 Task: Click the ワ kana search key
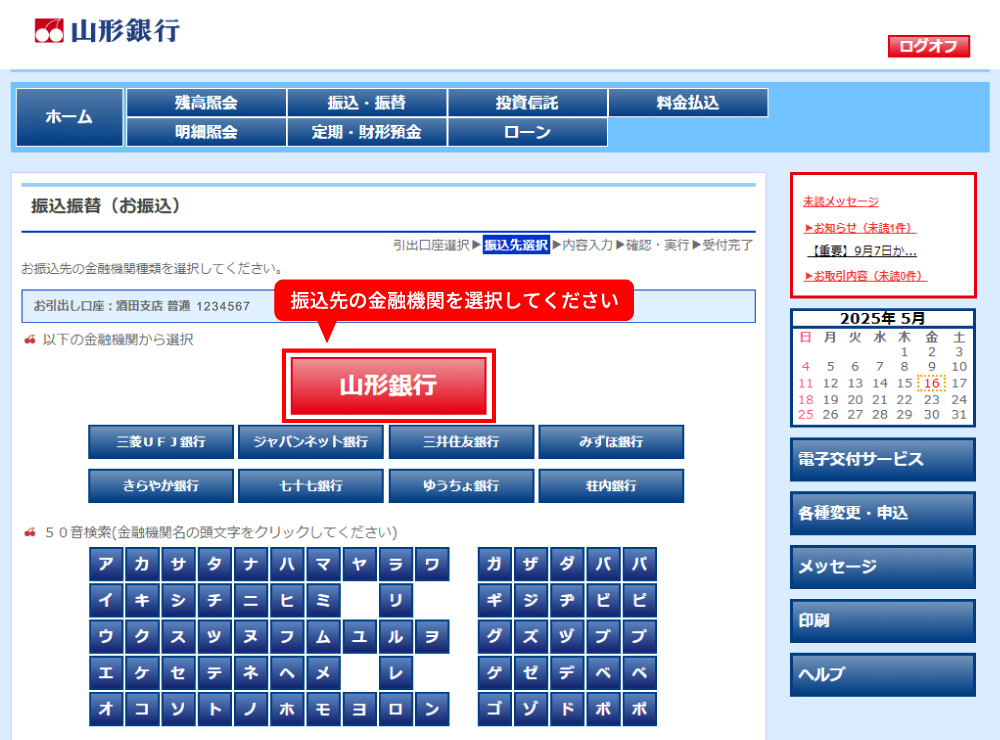(x=432, y=564)
